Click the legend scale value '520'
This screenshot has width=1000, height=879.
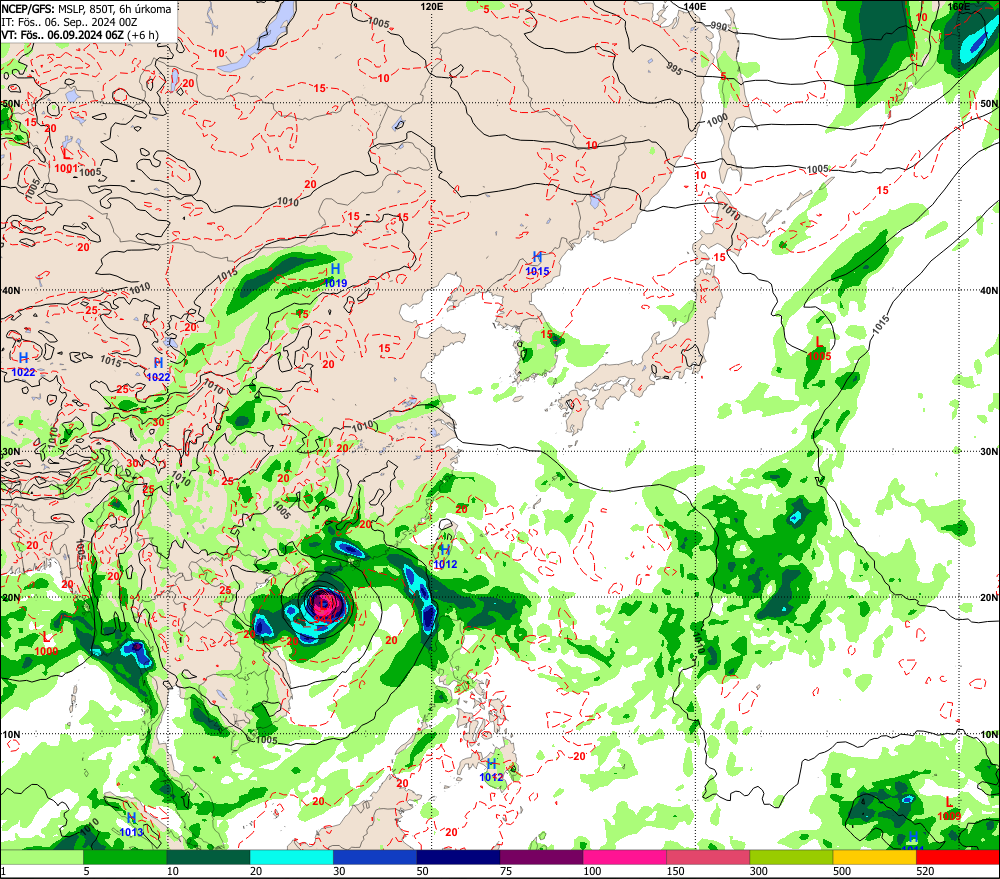pyautogui.click(x=925, y=871)
